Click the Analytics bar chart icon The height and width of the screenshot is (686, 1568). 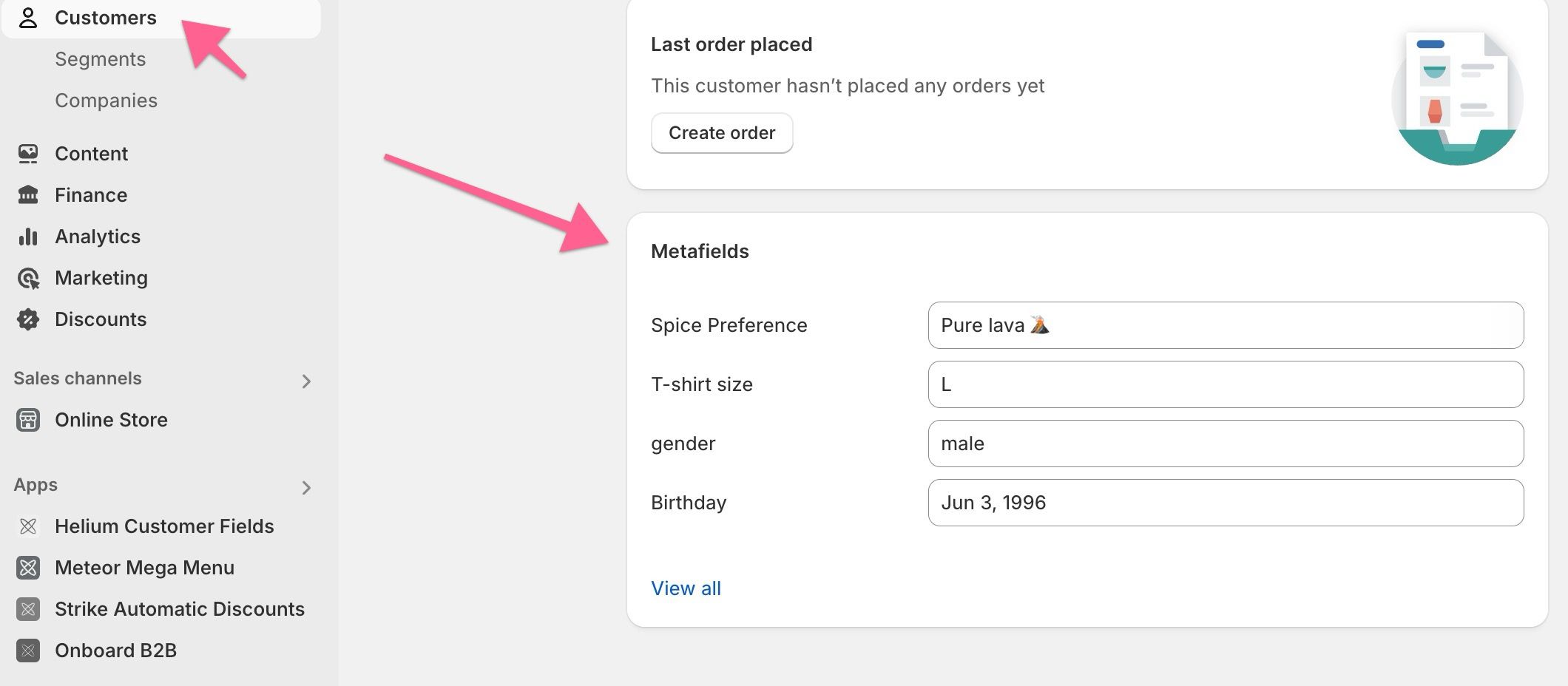[28, 237]
